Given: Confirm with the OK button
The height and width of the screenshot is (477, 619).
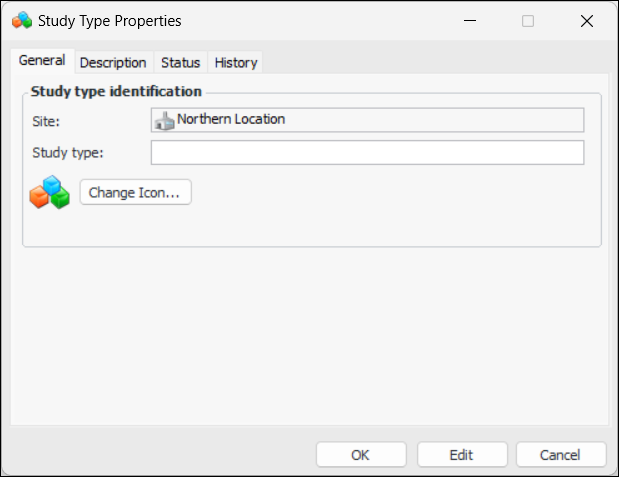Looking at the screenshot, I should click(361, 455).
